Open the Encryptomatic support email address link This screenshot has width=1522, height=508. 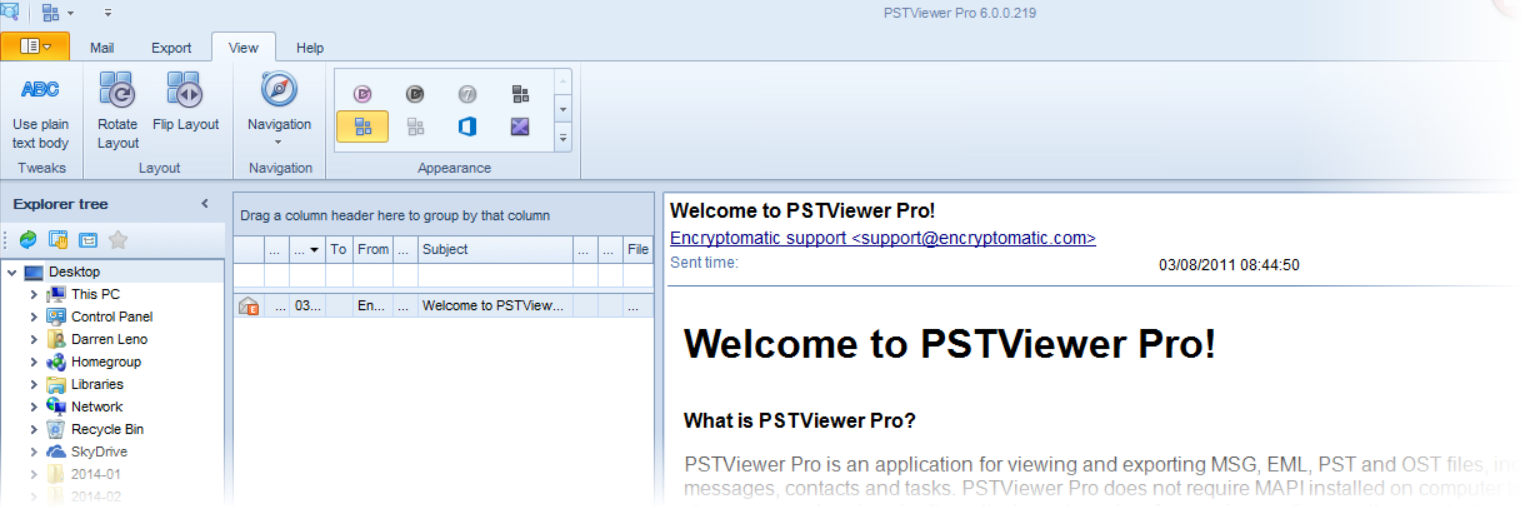[x=883, y=238]
